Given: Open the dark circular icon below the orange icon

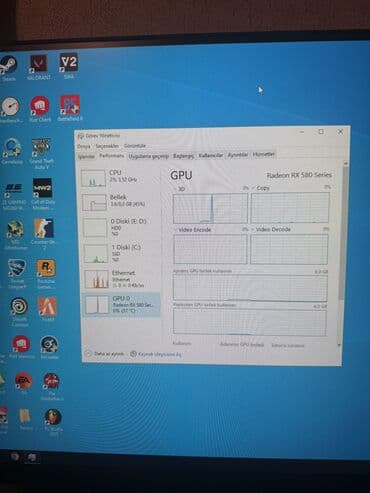Looking at the screenshot, I should [x=49, y=347].
